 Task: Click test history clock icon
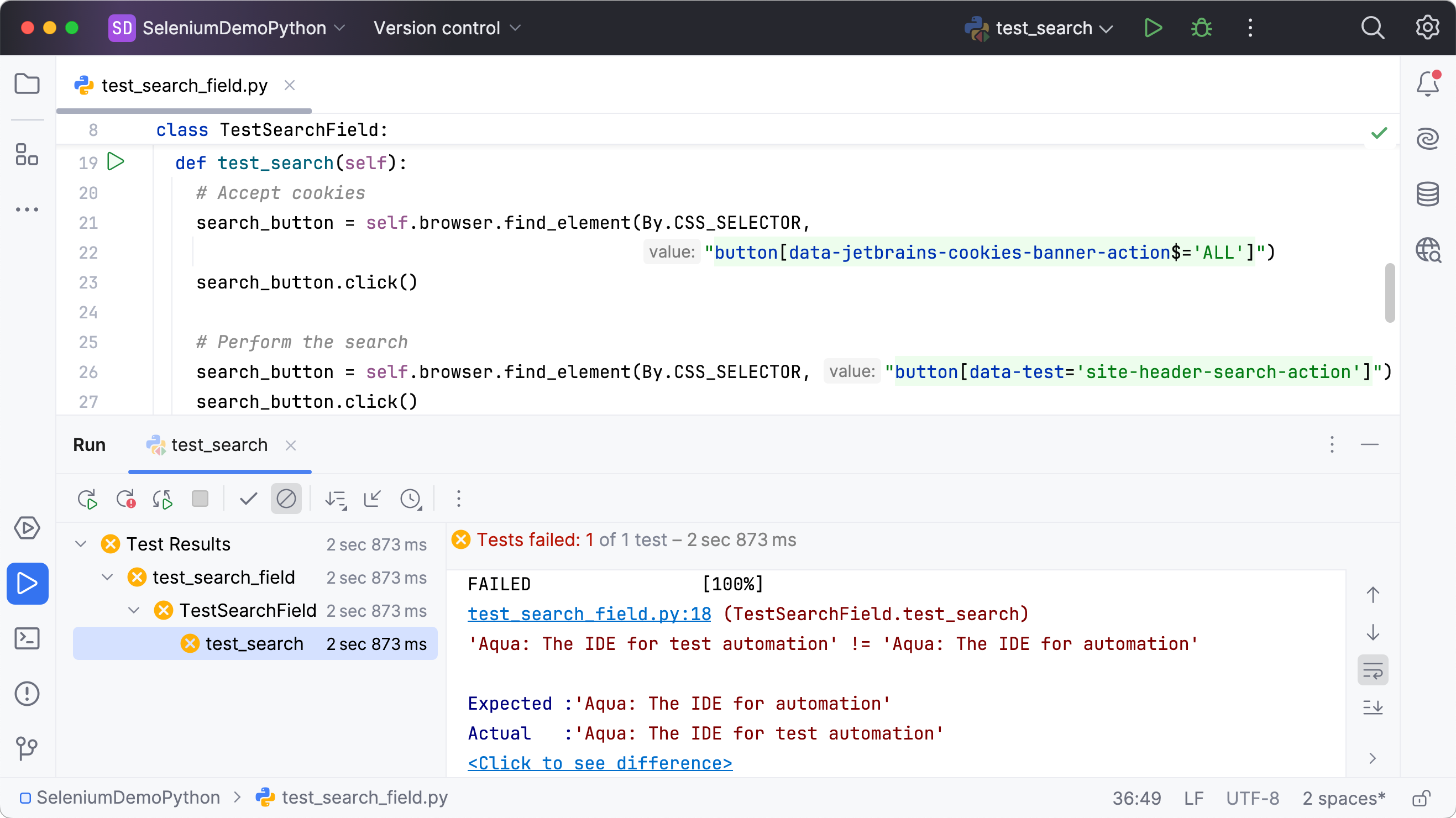(x=411, y=499)
